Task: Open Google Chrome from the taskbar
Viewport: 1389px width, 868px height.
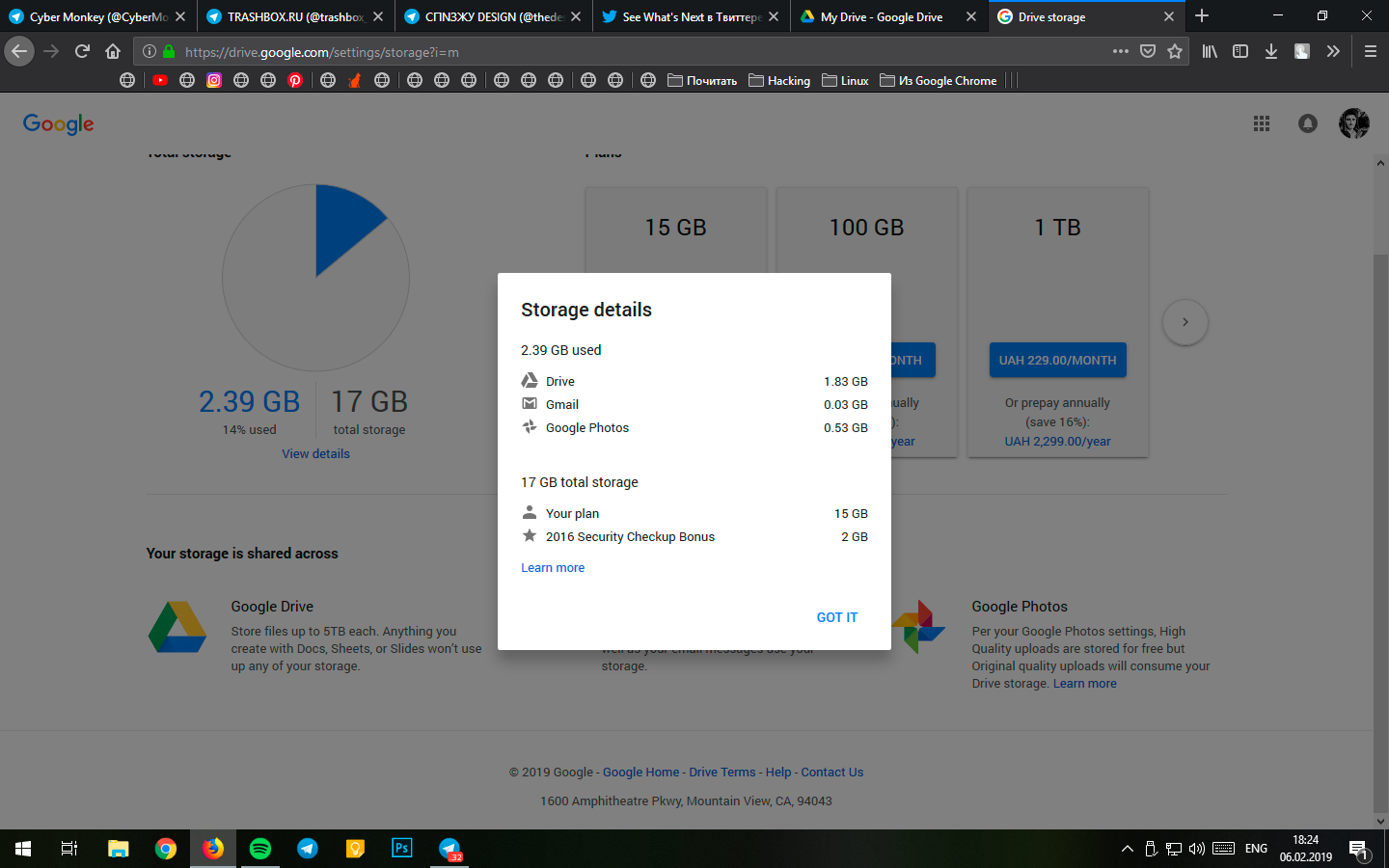Action: [x=166, y=849]
